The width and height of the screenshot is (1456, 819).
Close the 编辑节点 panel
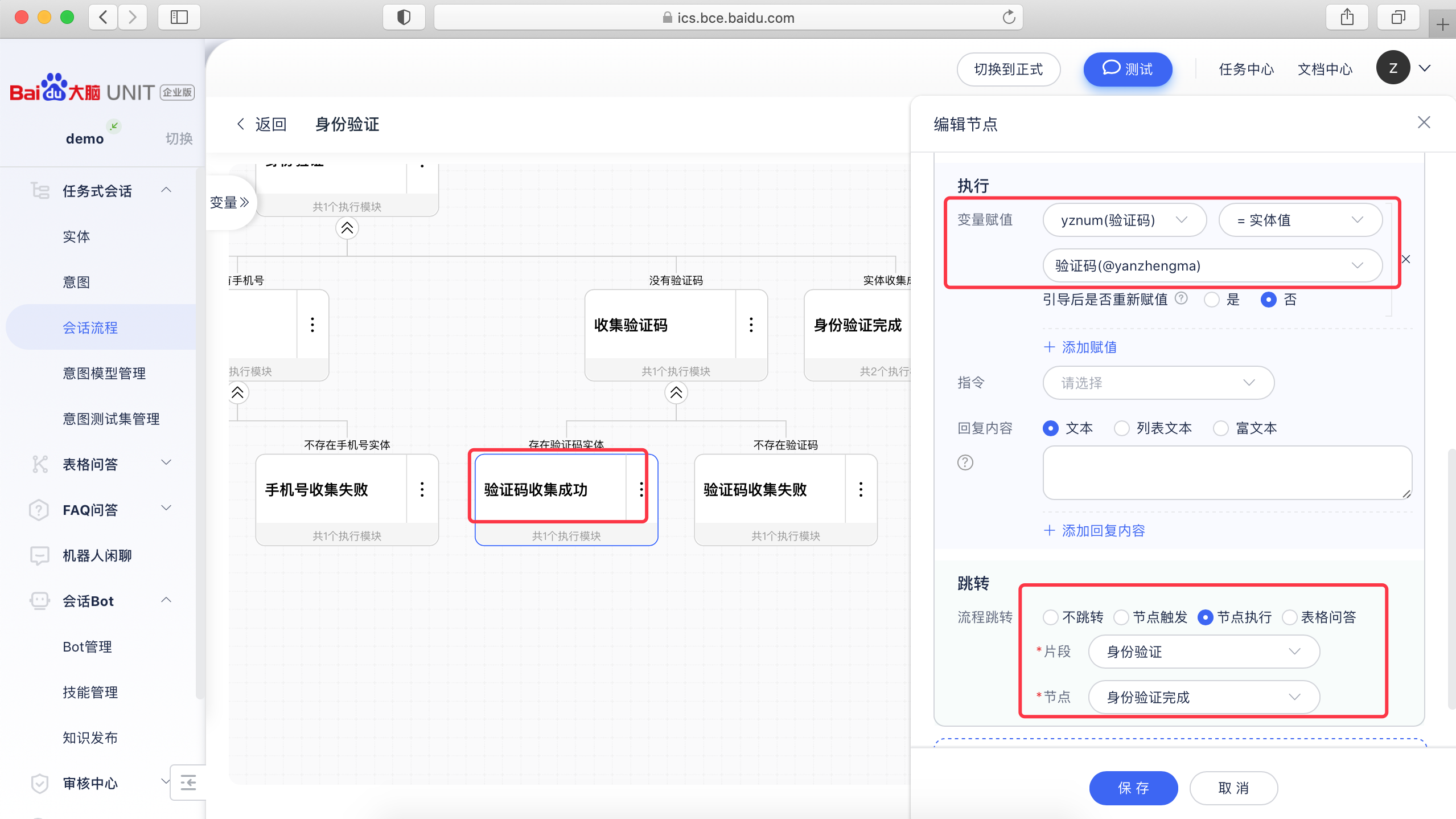[1424, 122]
